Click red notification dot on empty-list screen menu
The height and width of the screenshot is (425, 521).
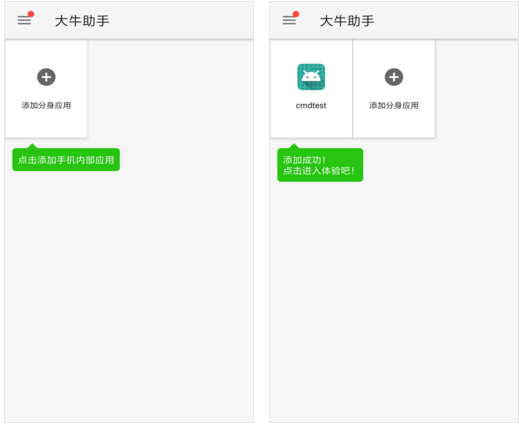point(31,14)
